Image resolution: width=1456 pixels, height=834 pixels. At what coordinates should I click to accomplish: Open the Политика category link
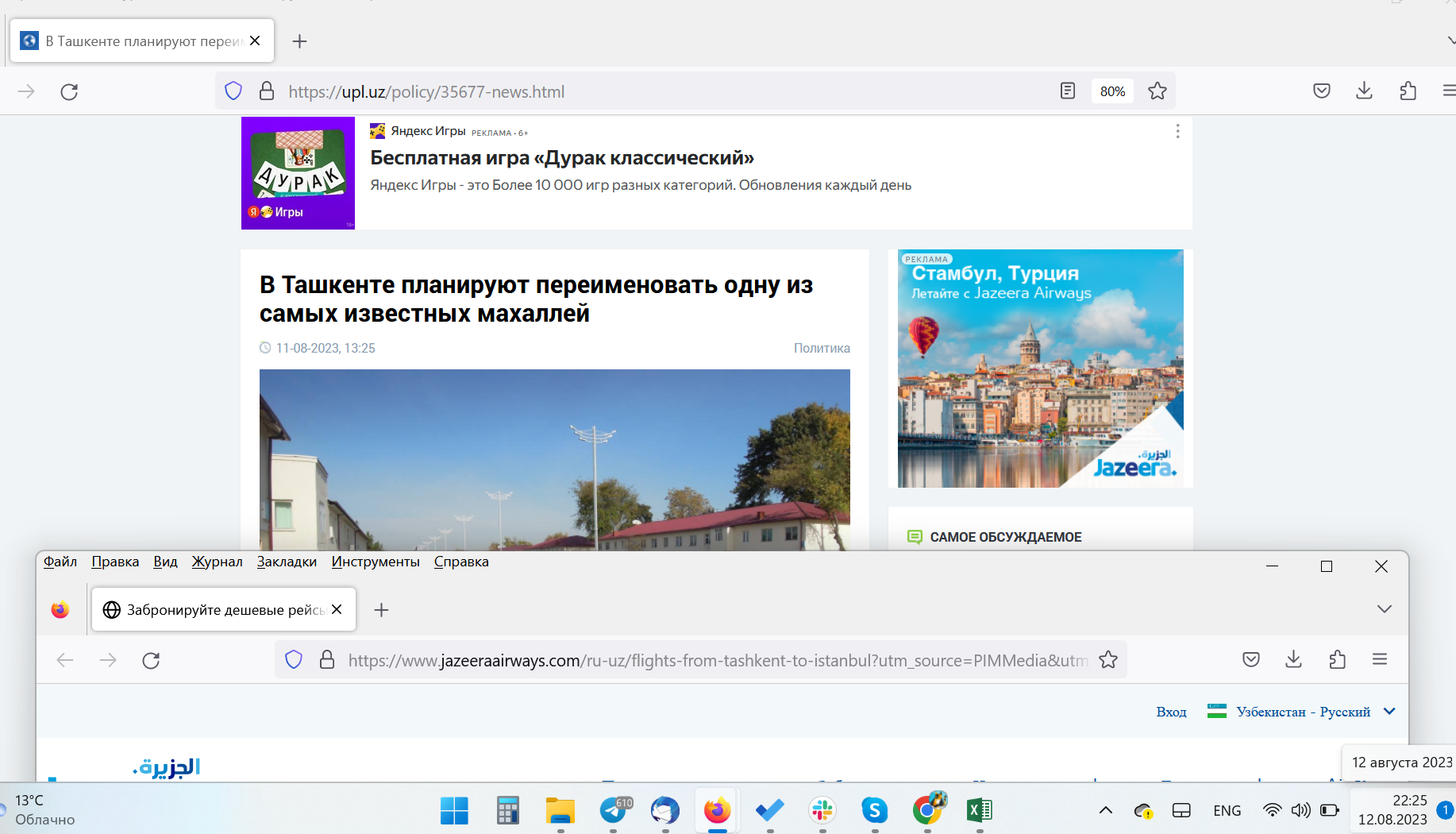click(822, 348)
